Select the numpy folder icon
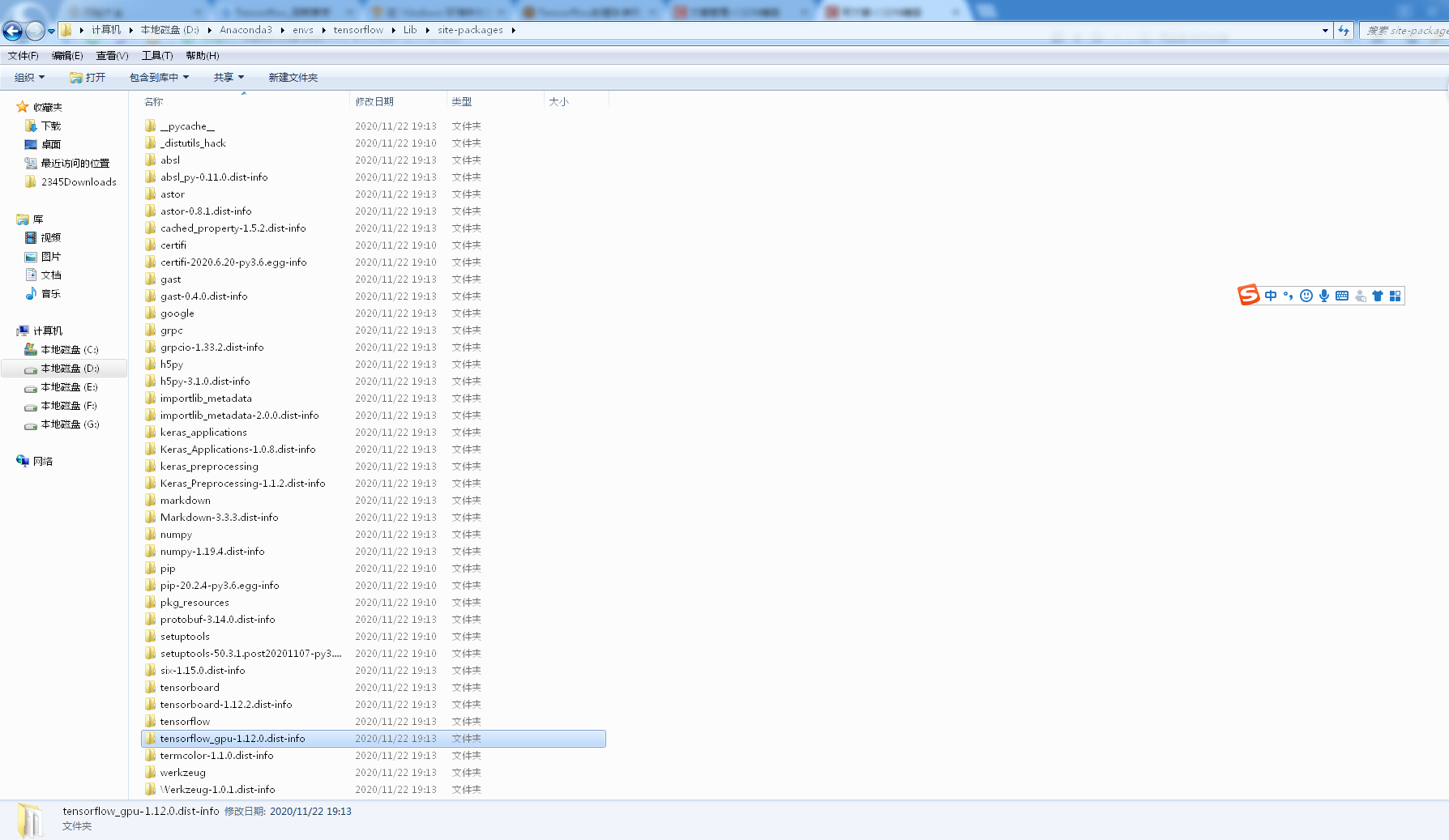Viewport: 1449px width, 840px height. 151,535
